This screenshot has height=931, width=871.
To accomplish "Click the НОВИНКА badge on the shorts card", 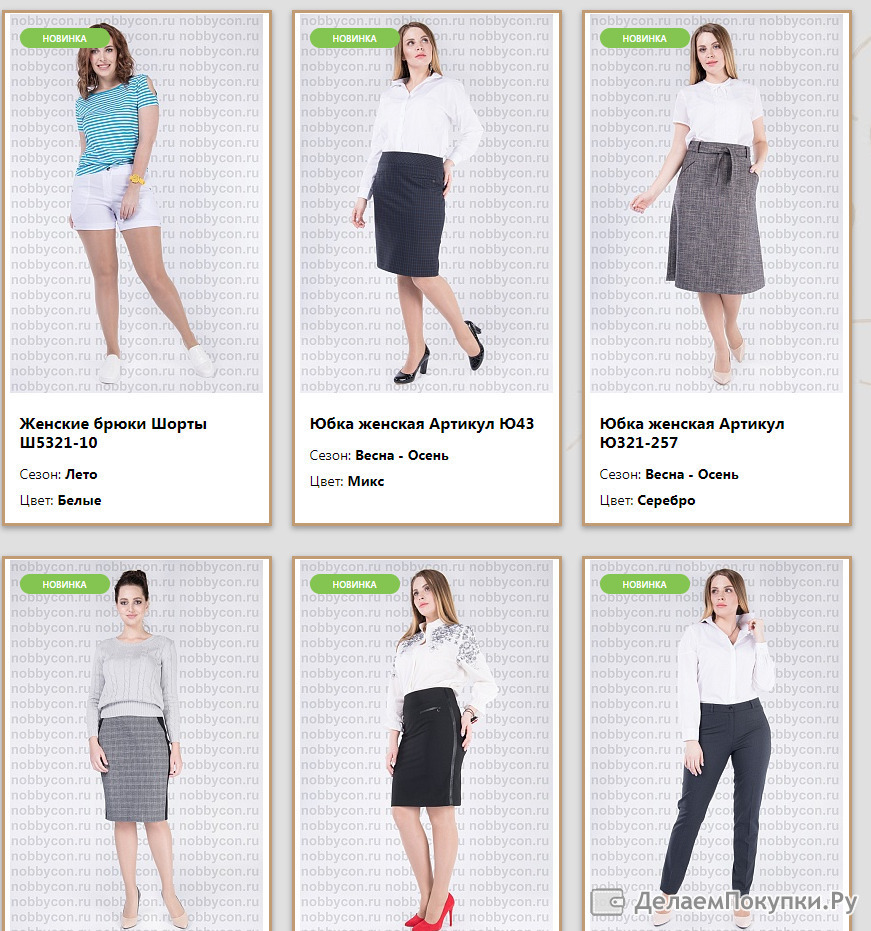I will coord(65,39).
